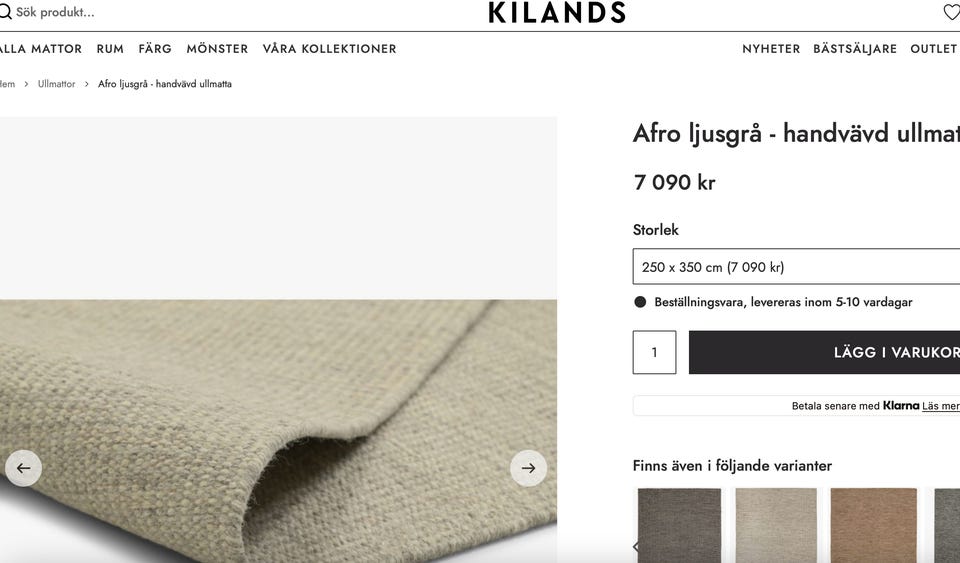
Task: Open the MÖNSTER menu
Action: [x=217, y=49]
